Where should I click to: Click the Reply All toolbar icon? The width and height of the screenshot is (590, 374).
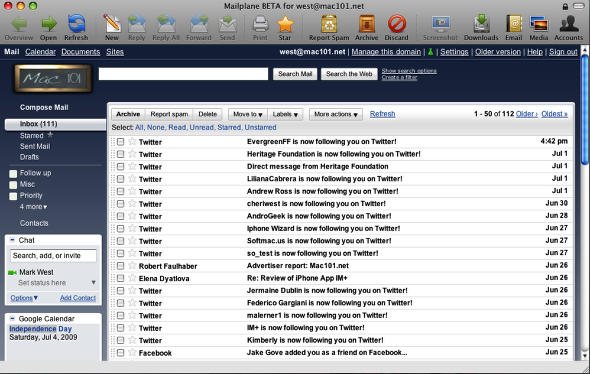tap(166, 24)
